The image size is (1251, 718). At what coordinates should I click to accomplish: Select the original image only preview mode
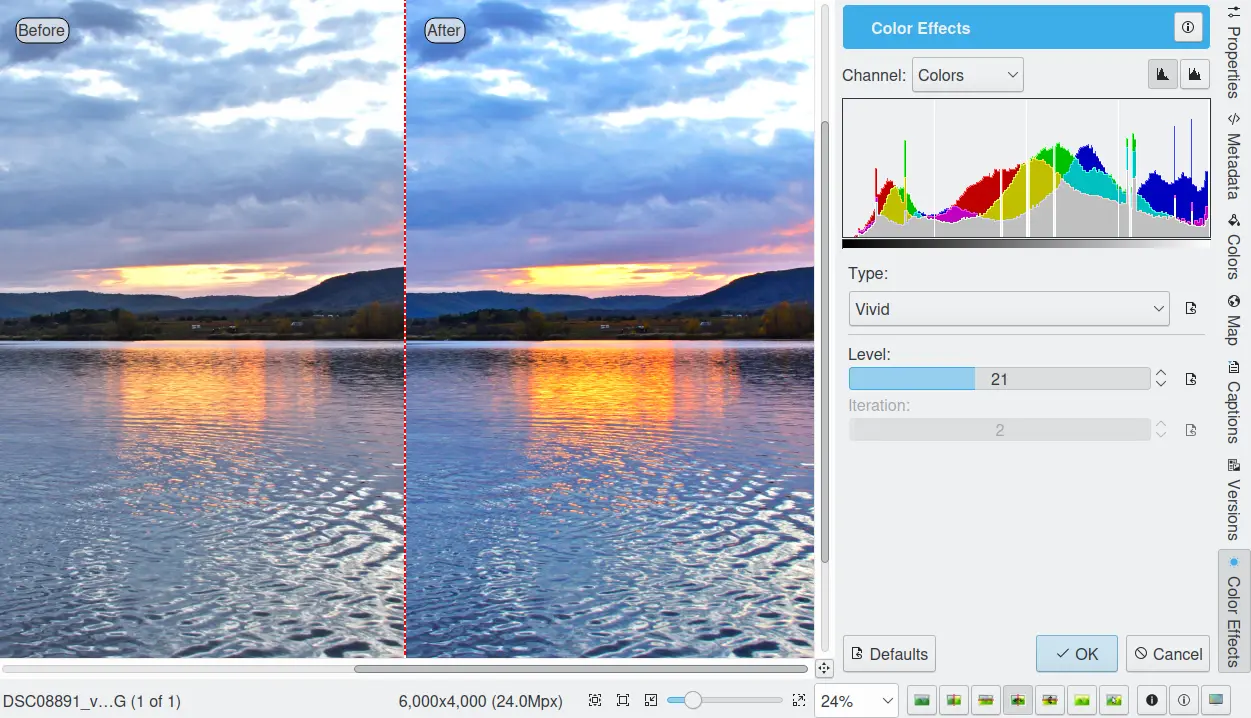922,701
